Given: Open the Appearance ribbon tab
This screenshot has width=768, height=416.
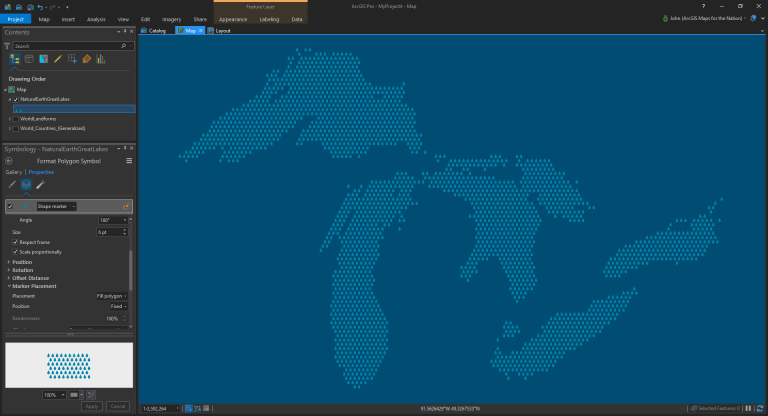Looking at the screenshot, I should [x=233, y=19].
